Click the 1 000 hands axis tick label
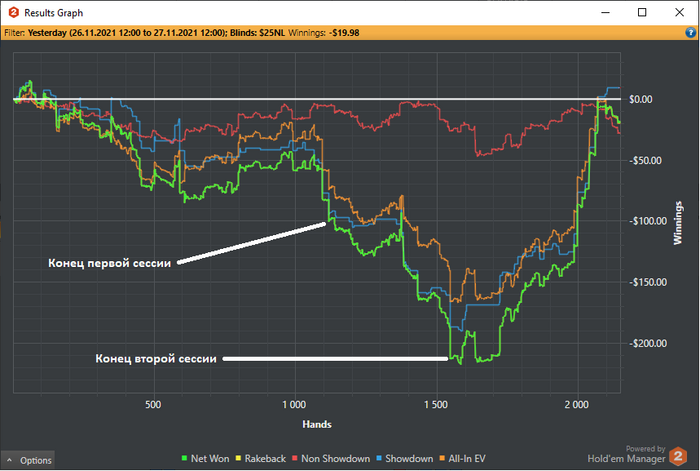This screenshot has width=700, height=471. pyautogui.click(x=294, y=404)
